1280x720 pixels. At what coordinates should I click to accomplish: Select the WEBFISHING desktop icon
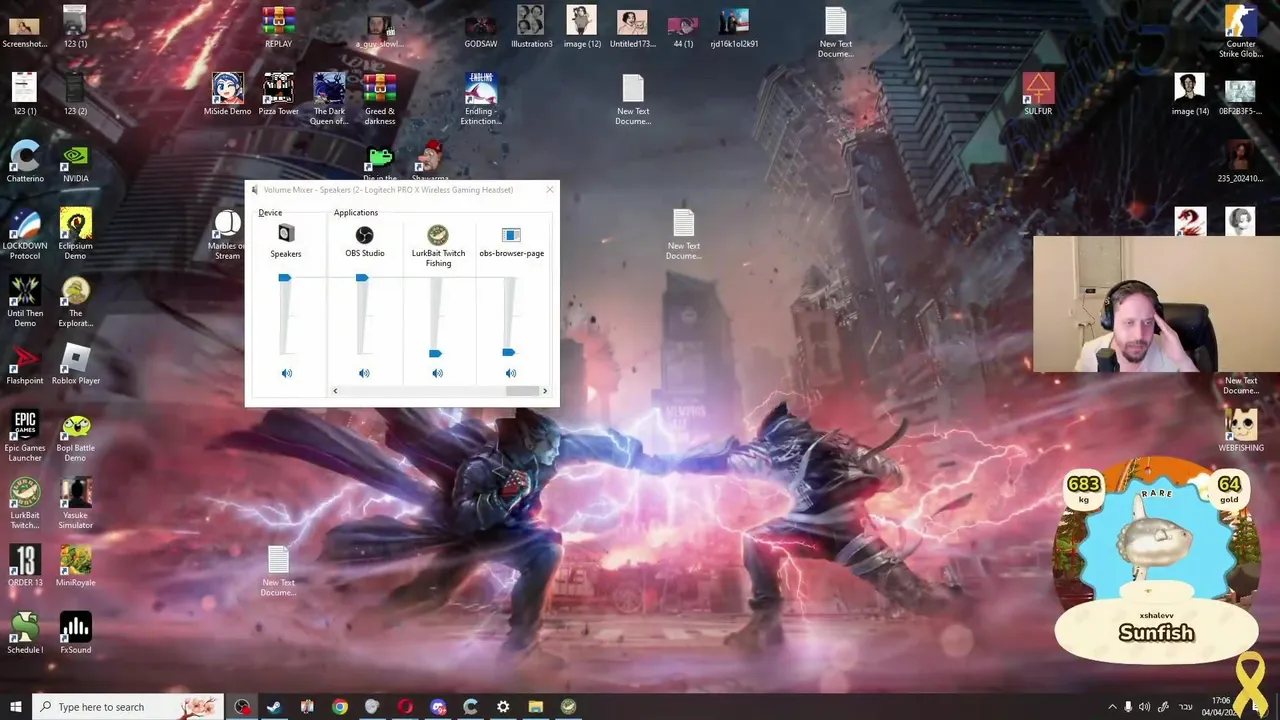[x=1241, y=431]
